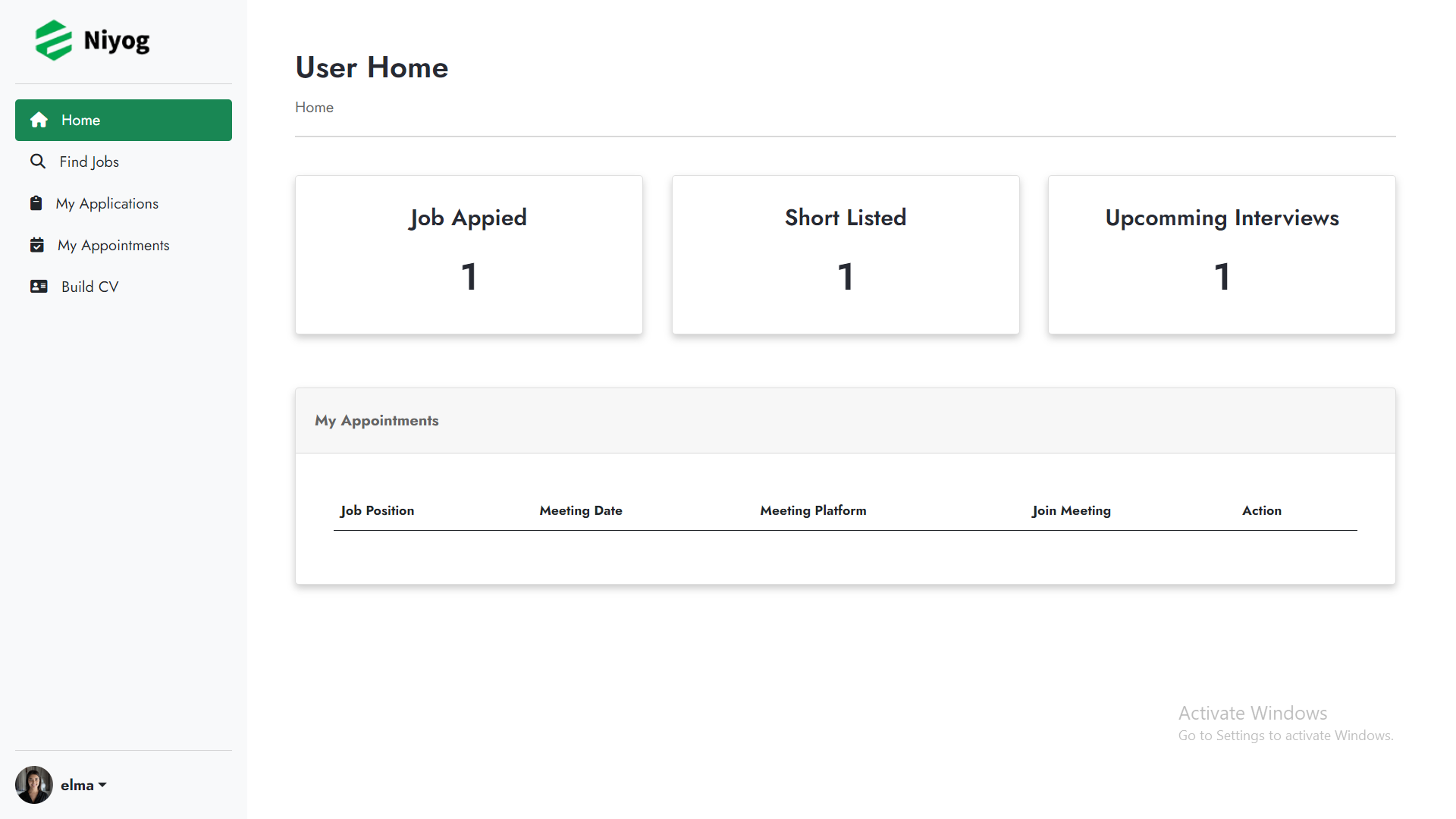Select the Upcomming Interviews stat card
The height and width of the screenshot is (819, 1456).
point(1222,255)
